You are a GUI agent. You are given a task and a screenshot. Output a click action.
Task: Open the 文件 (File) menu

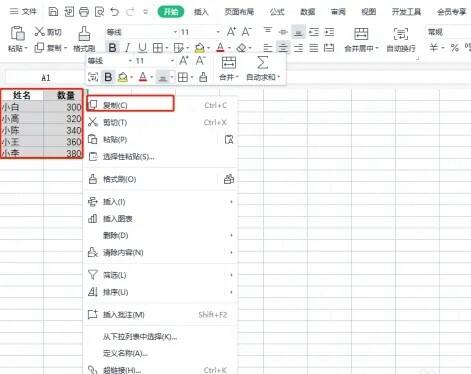23,12
